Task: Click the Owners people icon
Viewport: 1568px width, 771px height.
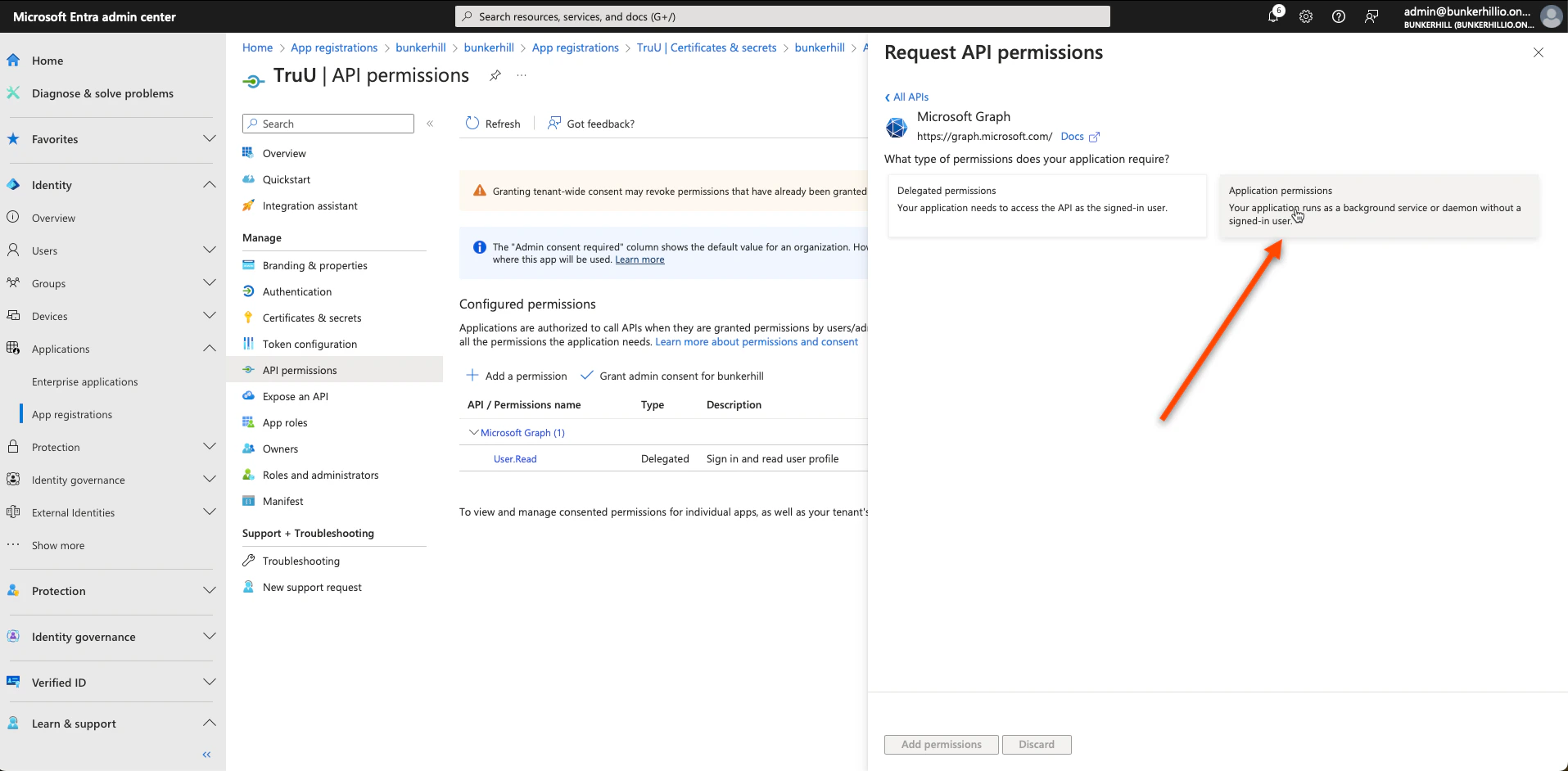Action: (248, 449)
